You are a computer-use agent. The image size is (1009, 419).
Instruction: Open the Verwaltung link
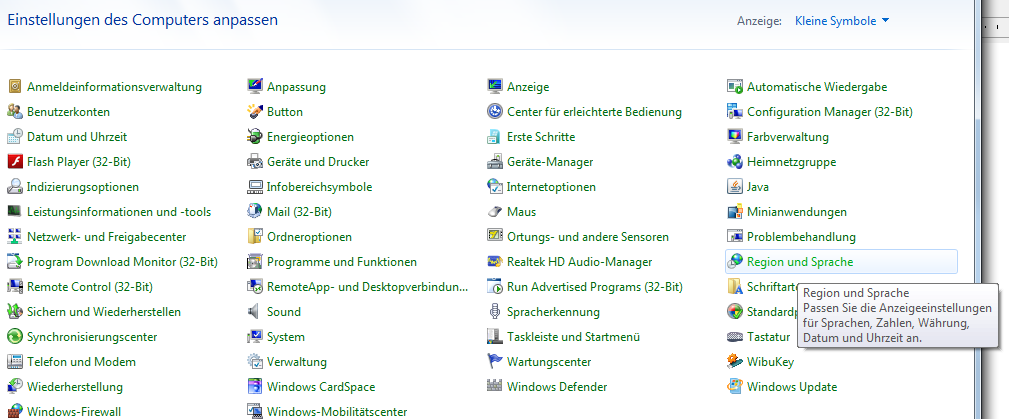pyautogui.click(x=297, y=362)
